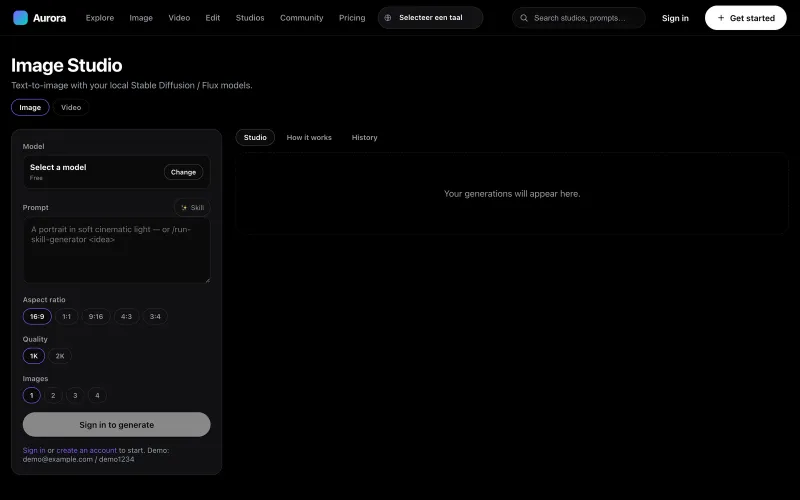Viewport: 800px width, 500px height.
Task: Open the Community nav item
Action: point(302,18)
